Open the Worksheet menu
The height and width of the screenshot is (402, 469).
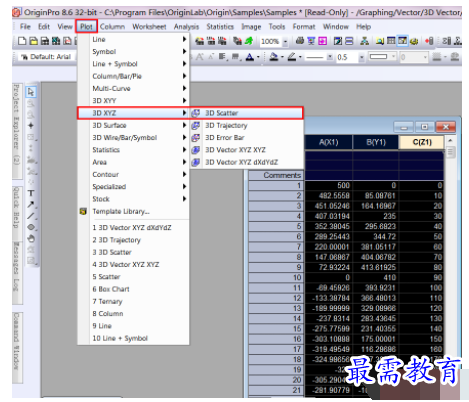coord(149,27)
